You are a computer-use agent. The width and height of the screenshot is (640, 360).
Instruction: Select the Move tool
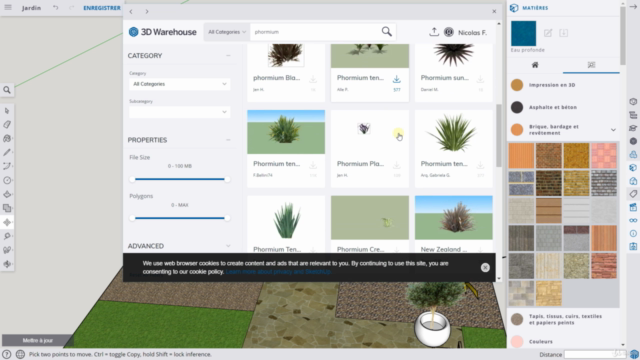tap(7, 222)
